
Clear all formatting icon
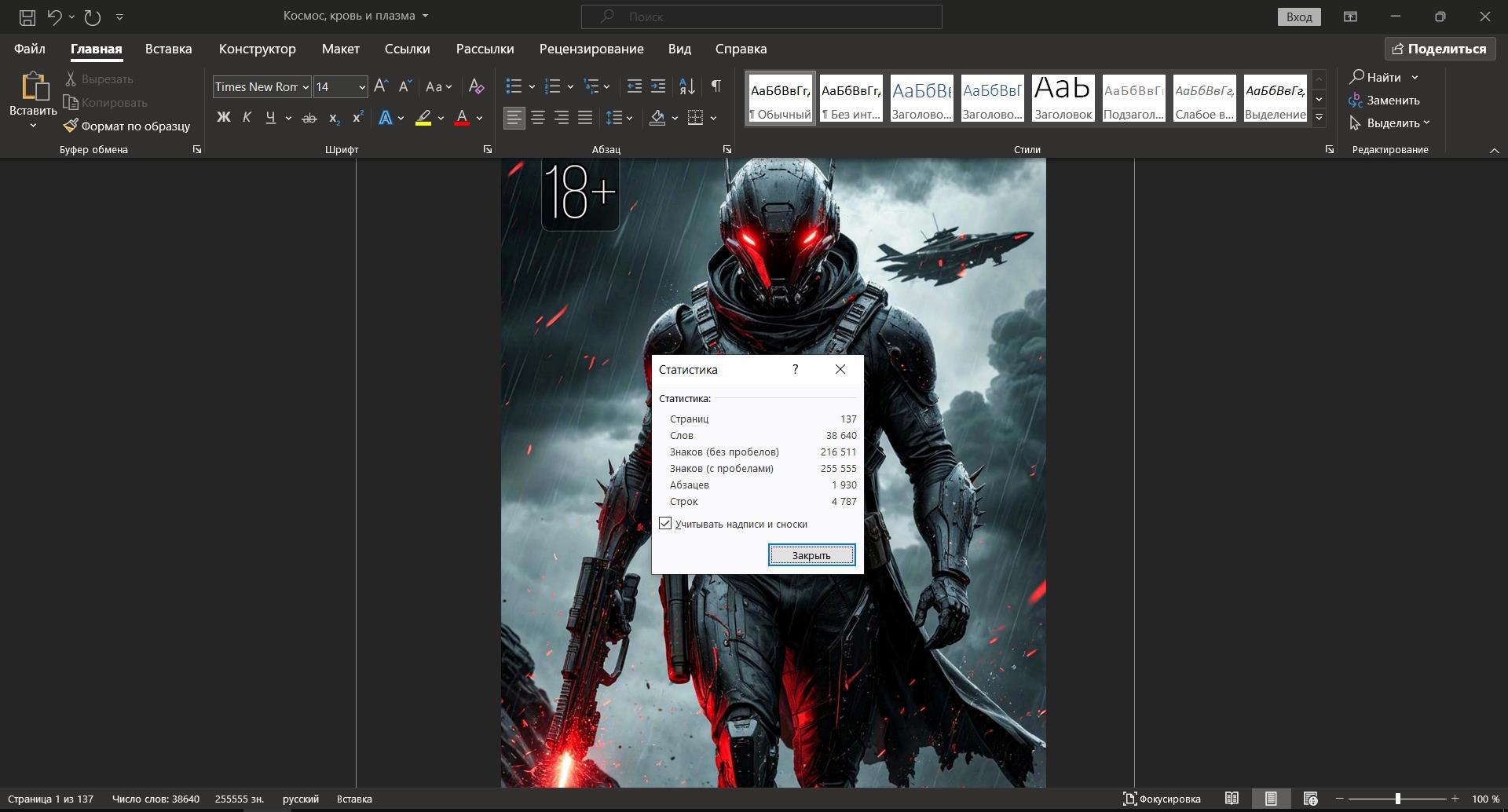[476, 86]
